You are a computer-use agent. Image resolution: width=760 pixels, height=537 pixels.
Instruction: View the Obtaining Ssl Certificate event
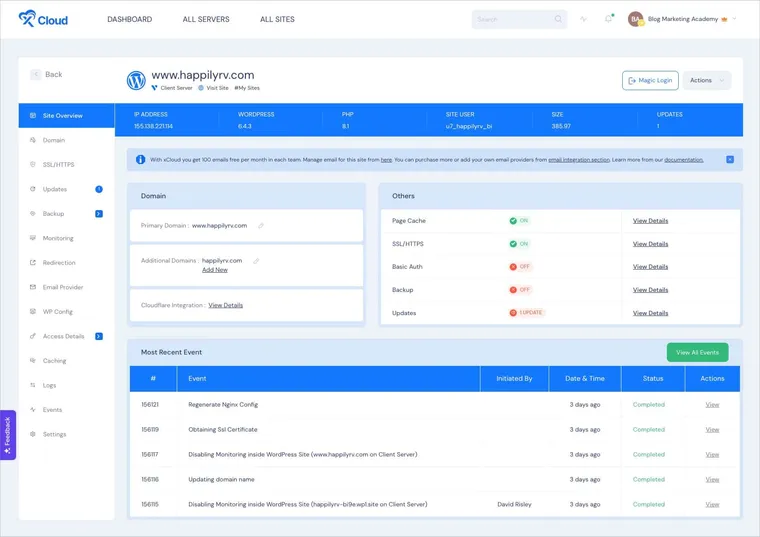712,430
